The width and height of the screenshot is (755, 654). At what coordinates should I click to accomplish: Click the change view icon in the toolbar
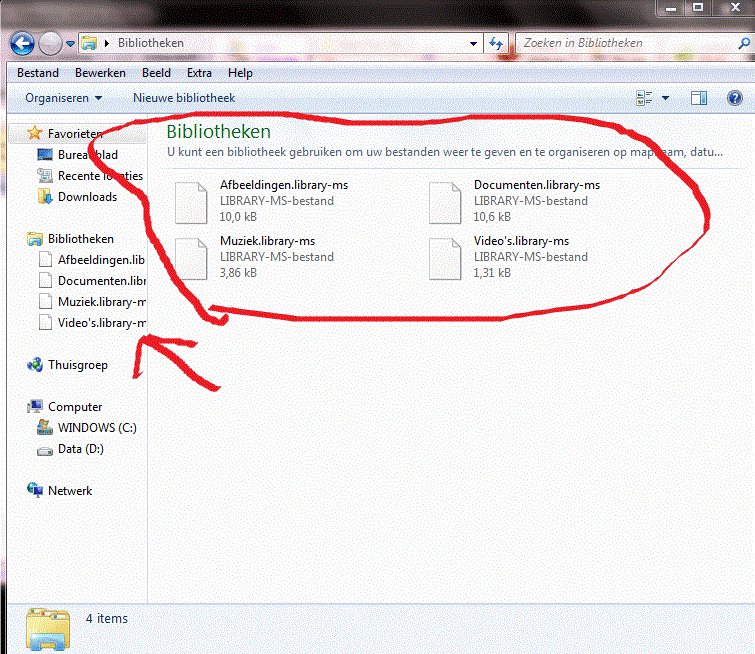click(x=644, y=98)
